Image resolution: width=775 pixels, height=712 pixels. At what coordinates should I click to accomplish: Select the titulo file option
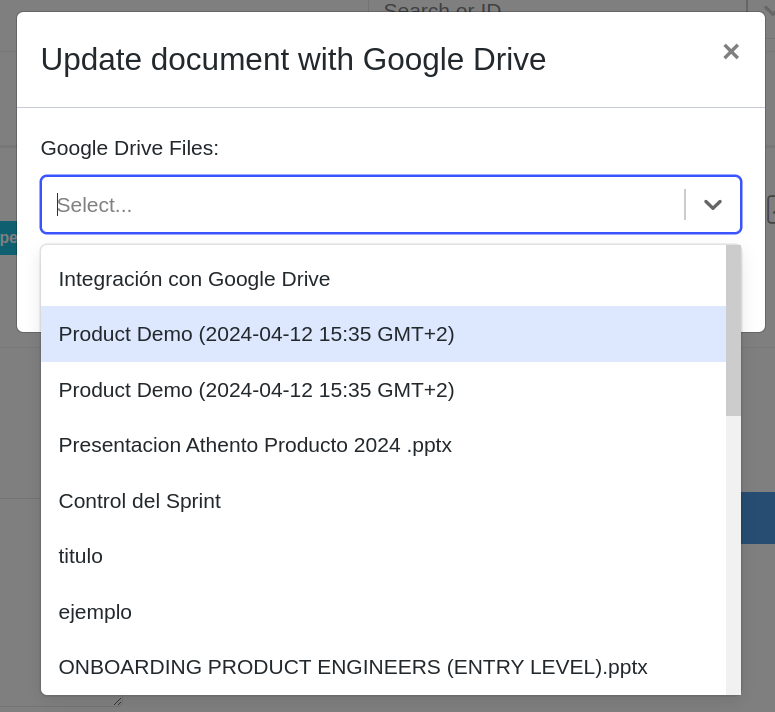click(x=81, y=556)
